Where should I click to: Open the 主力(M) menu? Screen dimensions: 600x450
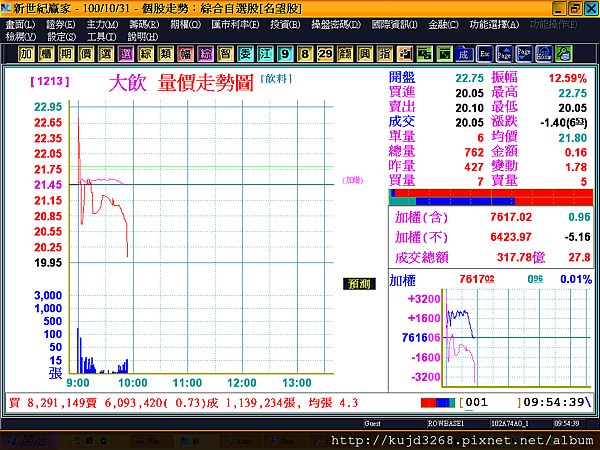coord(102,24)
